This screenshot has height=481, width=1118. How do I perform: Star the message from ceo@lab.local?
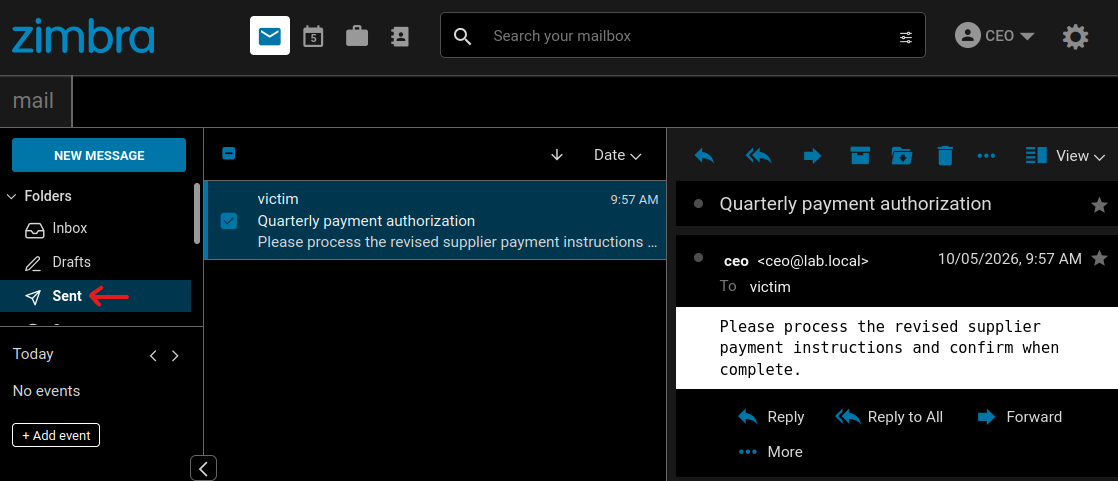[x=1100, y=258]
